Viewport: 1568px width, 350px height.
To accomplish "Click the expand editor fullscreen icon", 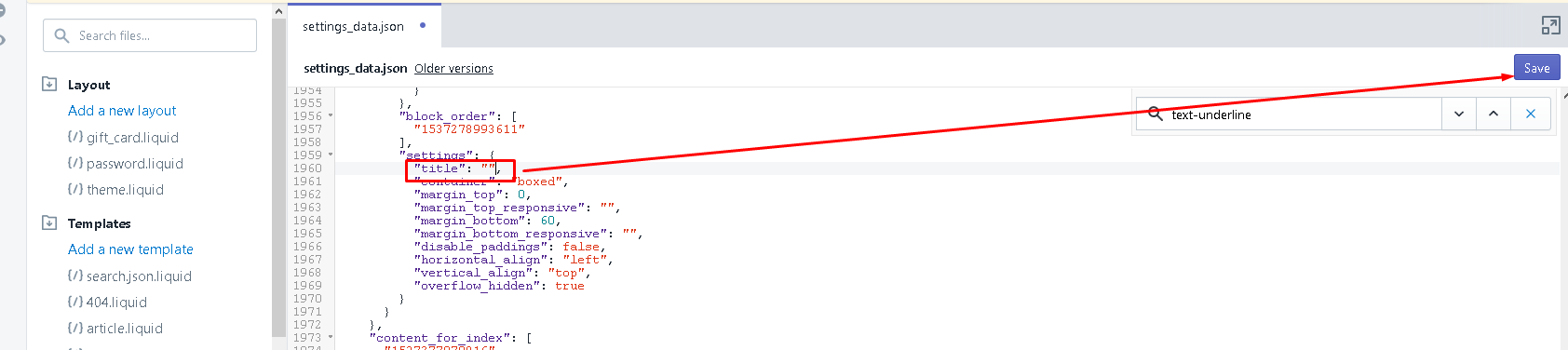I will click(x=1550, y=26).
